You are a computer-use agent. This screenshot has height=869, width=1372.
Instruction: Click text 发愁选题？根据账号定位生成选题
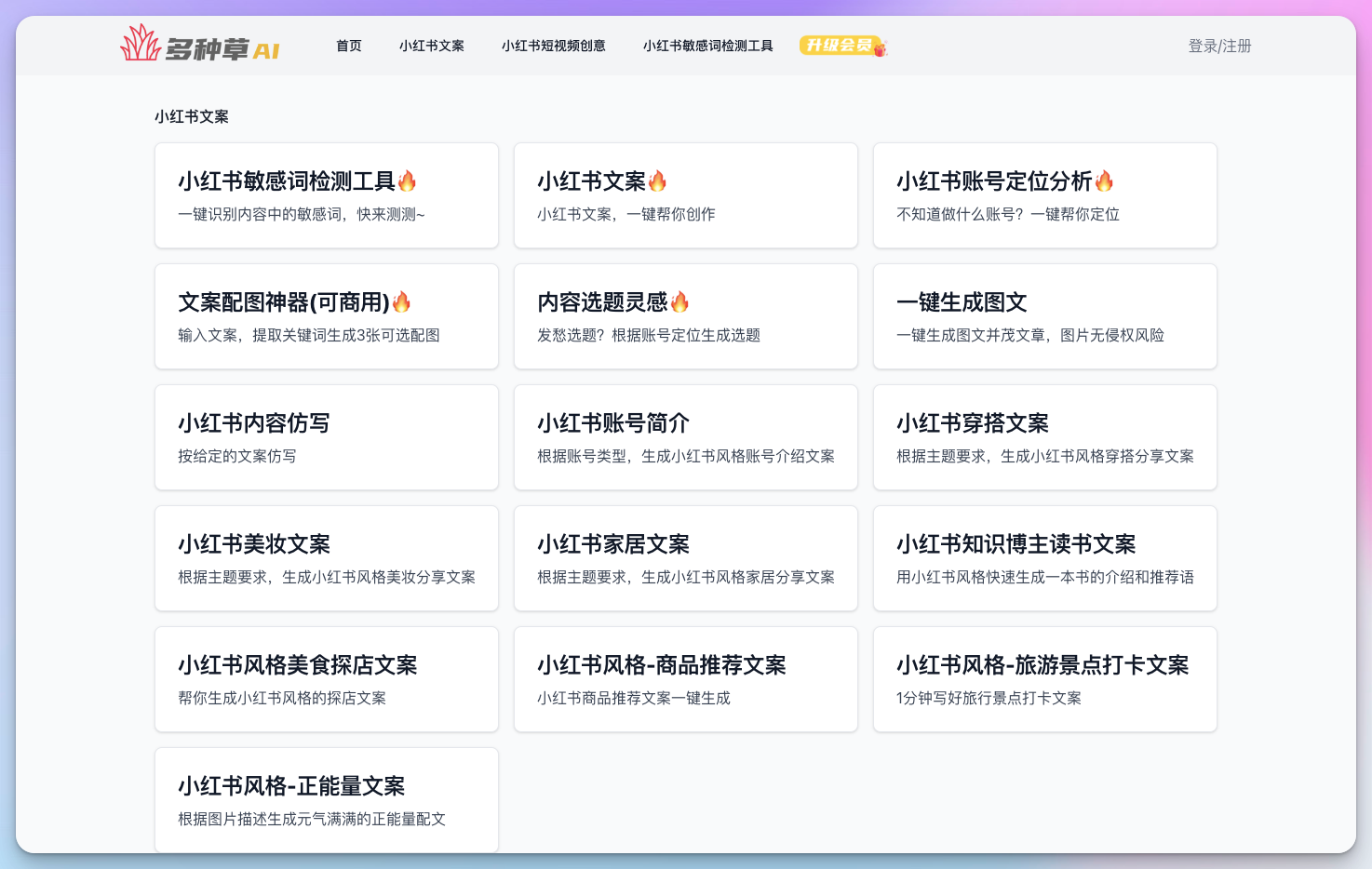tap(649, 335)
